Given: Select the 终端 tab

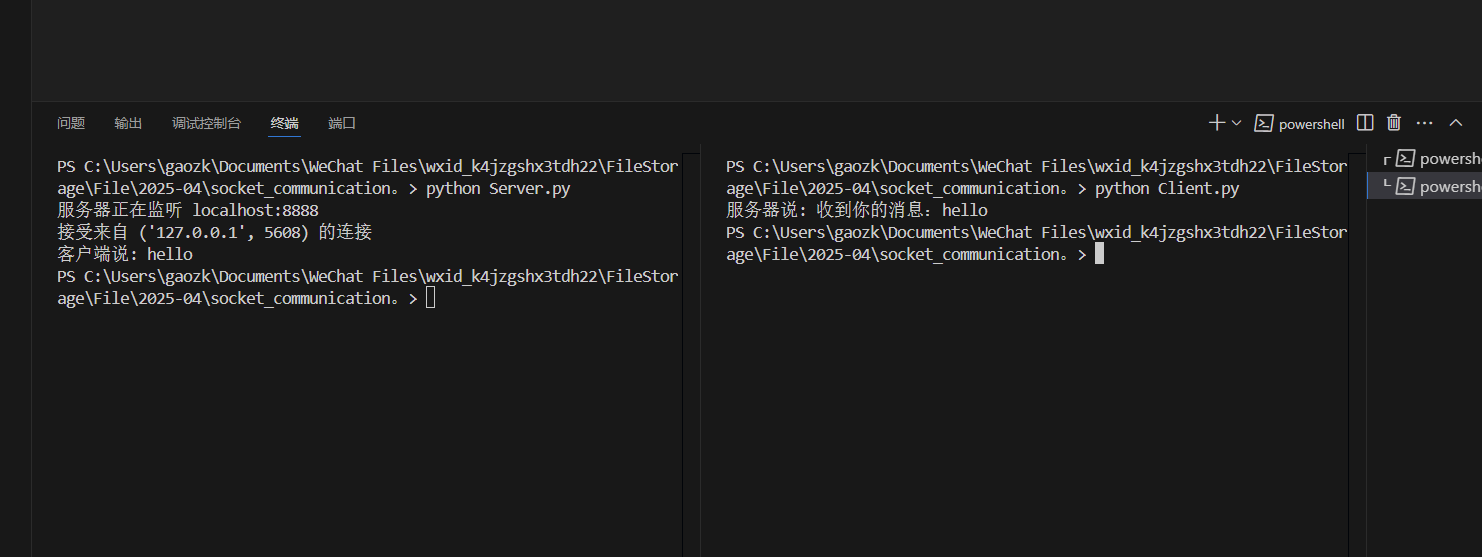Looking at the screenshot, I should (284, 123).
